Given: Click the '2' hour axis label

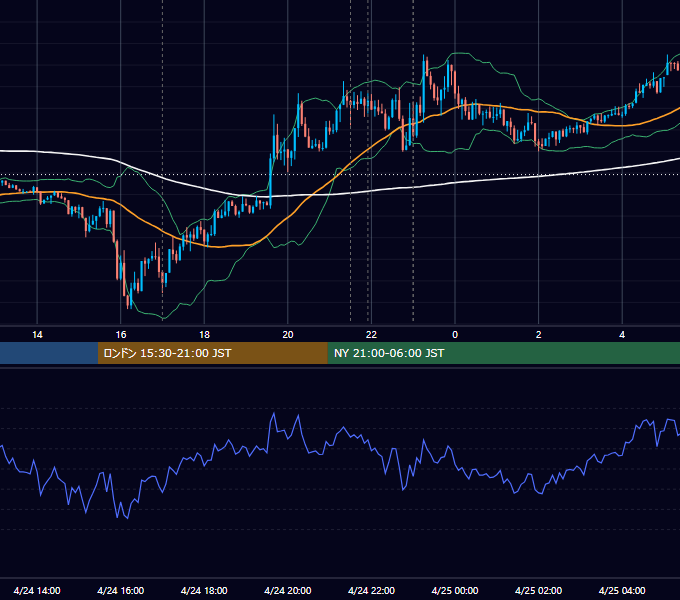Looking at the screenshot, I should click(539, 335).
